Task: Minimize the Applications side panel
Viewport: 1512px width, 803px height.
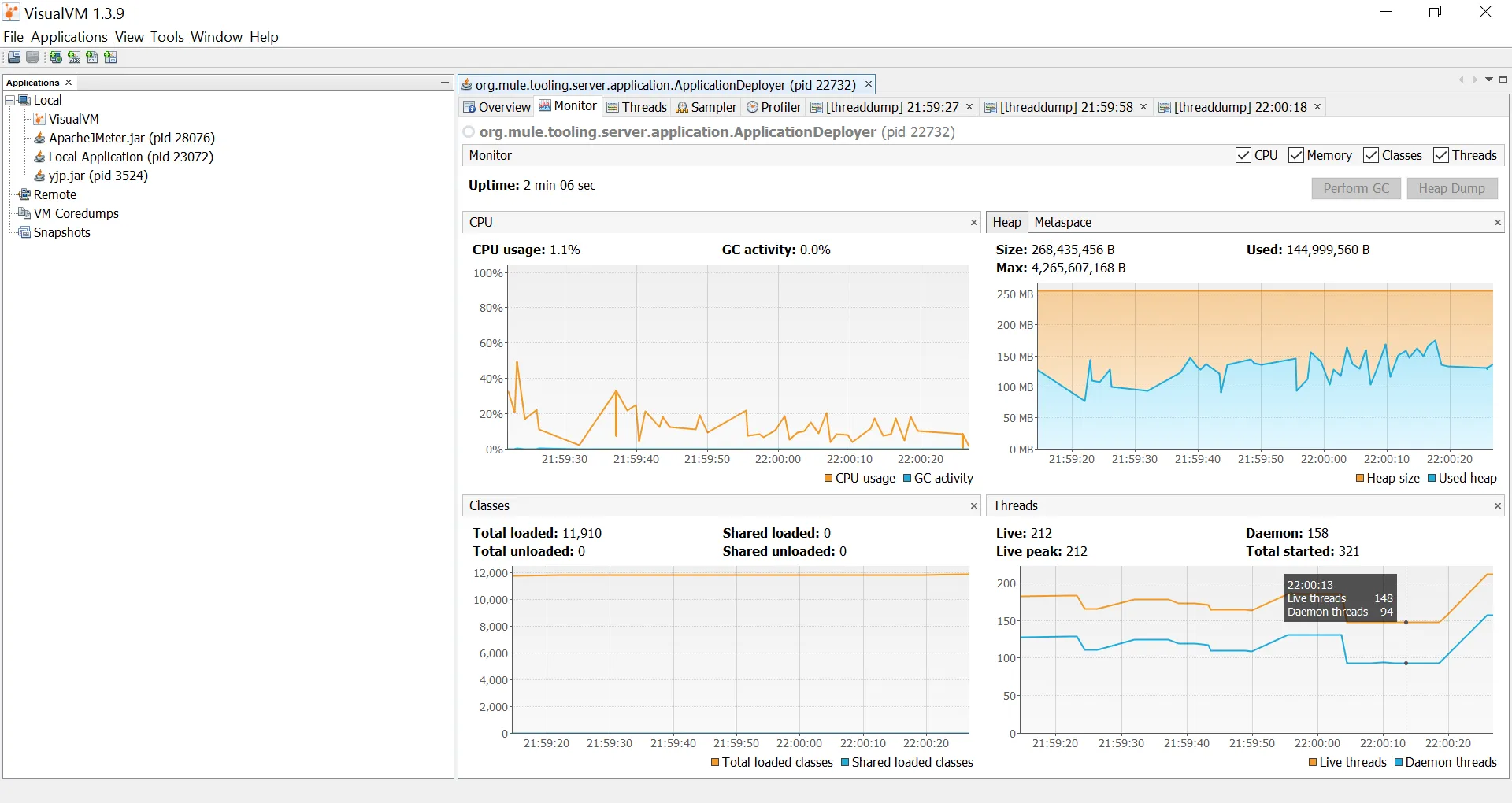Action: pyautogui.click(x=445, y=83)
